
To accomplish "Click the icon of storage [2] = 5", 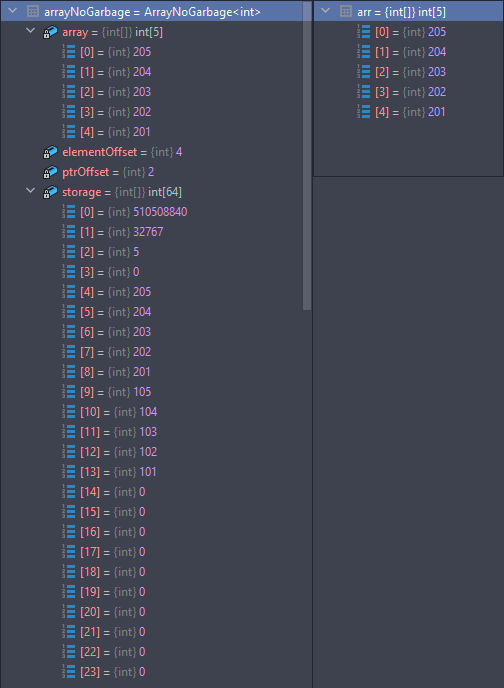I will (x=68, y=252).
